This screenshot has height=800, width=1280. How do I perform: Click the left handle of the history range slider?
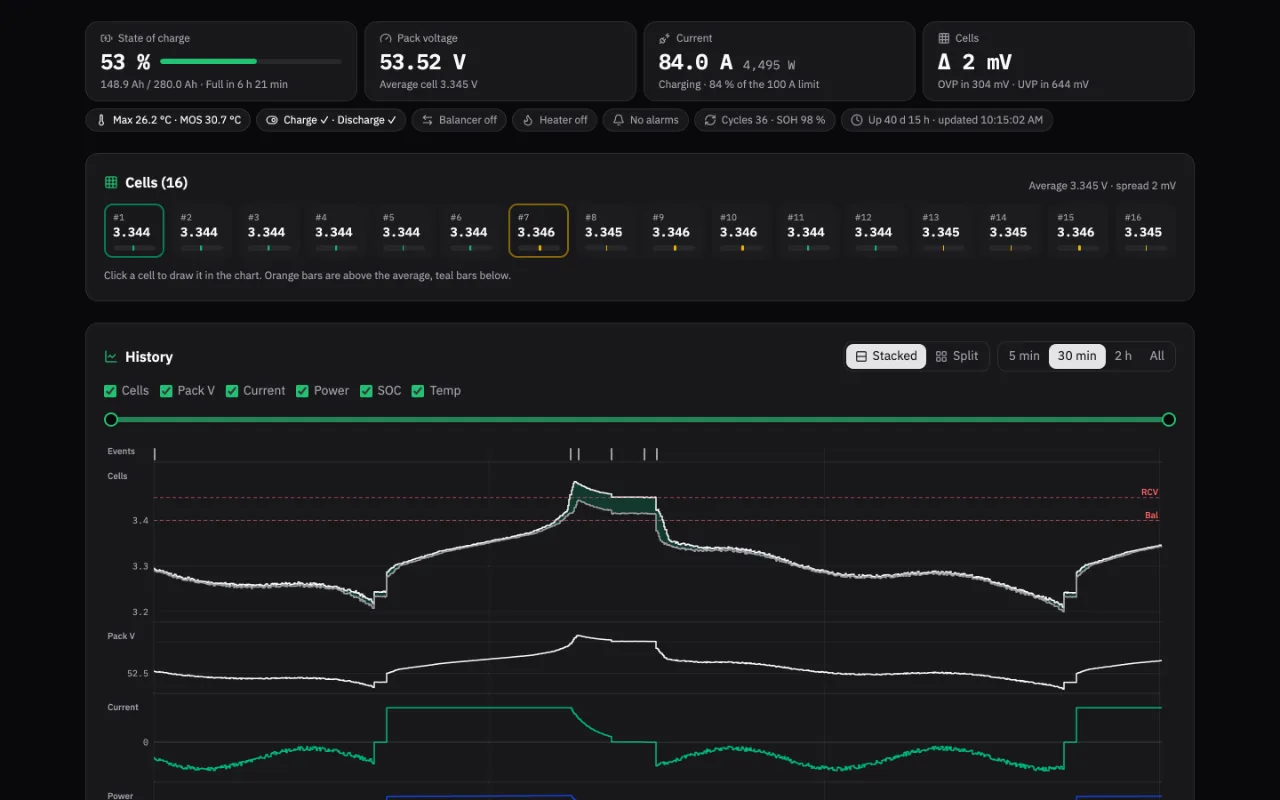tap(111, 420)
